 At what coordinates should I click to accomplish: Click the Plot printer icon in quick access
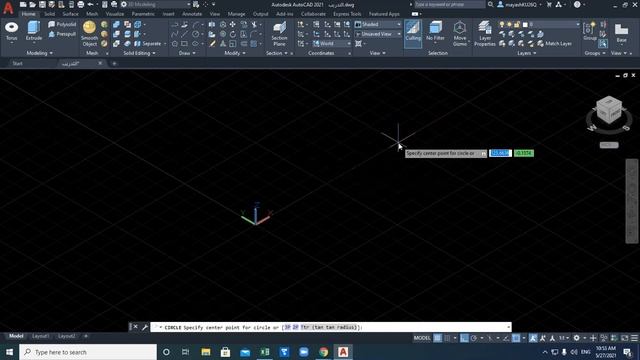(x=81, y=4)
